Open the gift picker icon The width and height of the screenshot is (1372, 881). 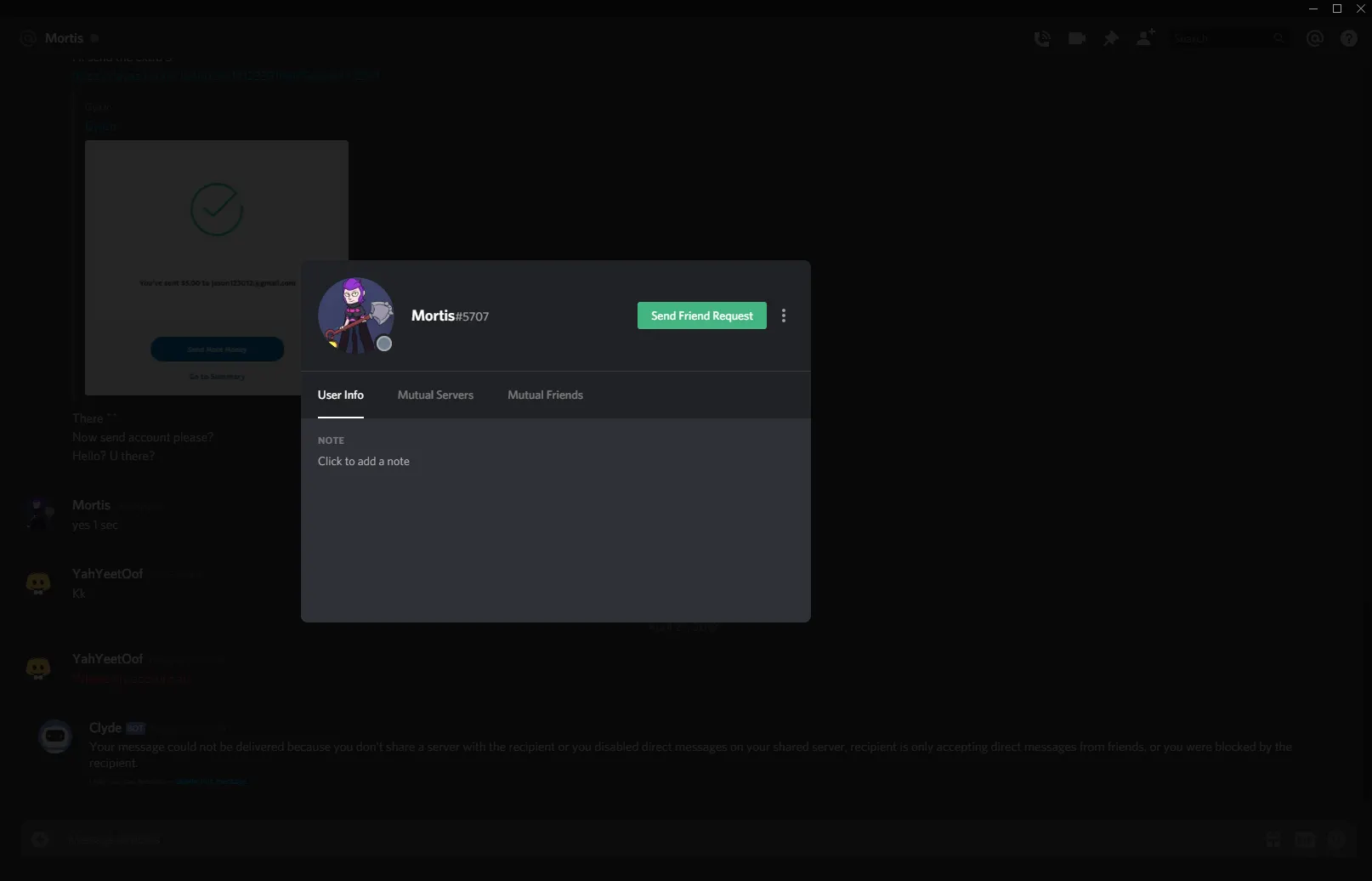[x=1273, y=839]
